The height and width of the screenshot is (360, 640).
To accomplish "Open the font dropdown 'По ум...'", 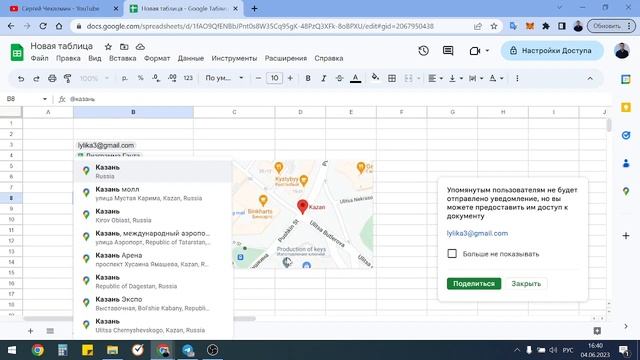I will click(224, 78).
